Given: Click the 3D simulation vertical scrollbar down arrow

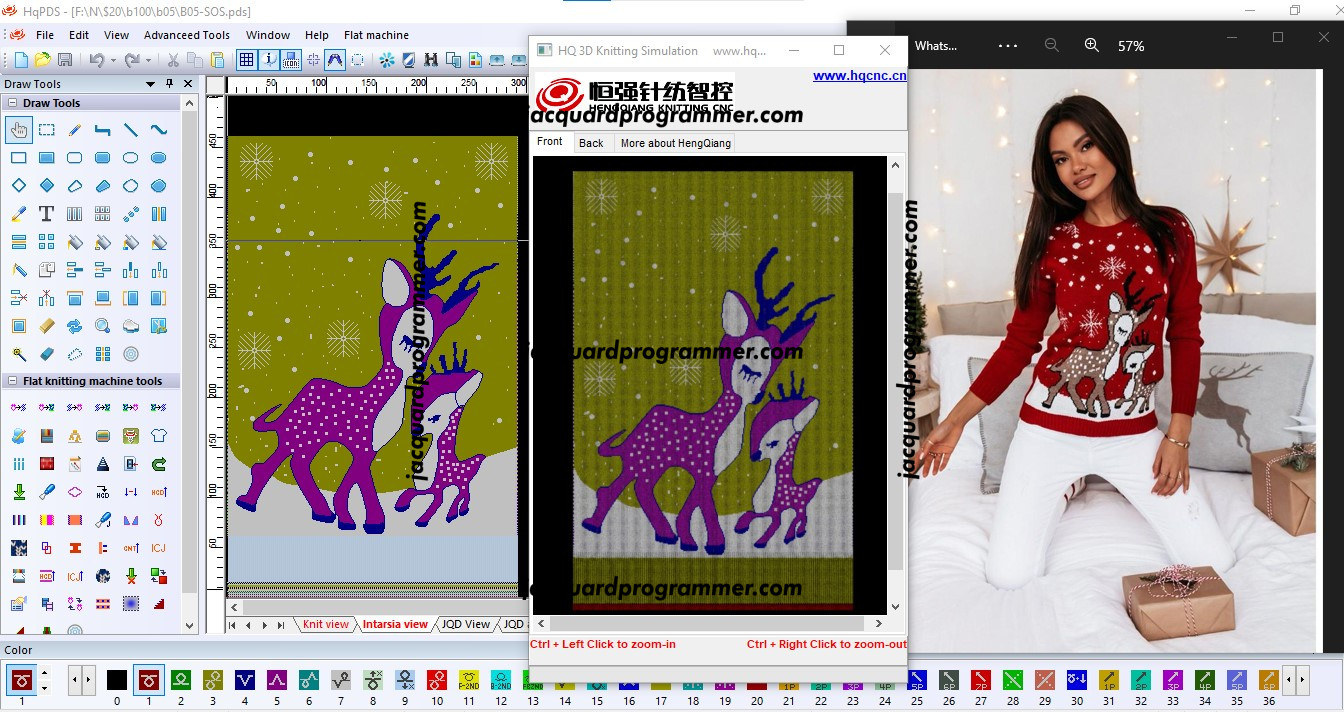Looking at the screenshot, I should 895,606.
